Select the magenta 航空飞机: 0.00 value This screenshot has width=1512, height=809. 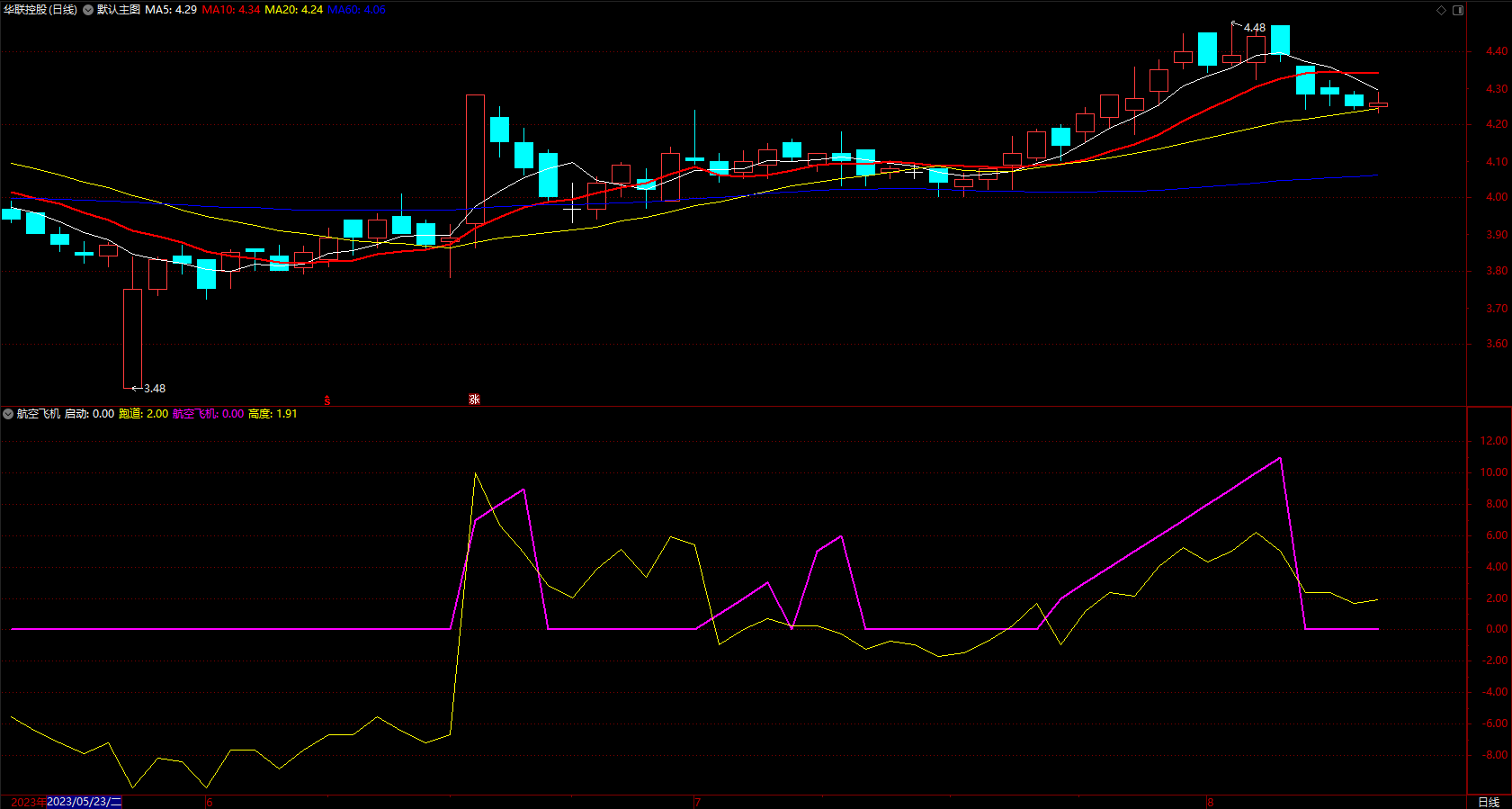208,414
